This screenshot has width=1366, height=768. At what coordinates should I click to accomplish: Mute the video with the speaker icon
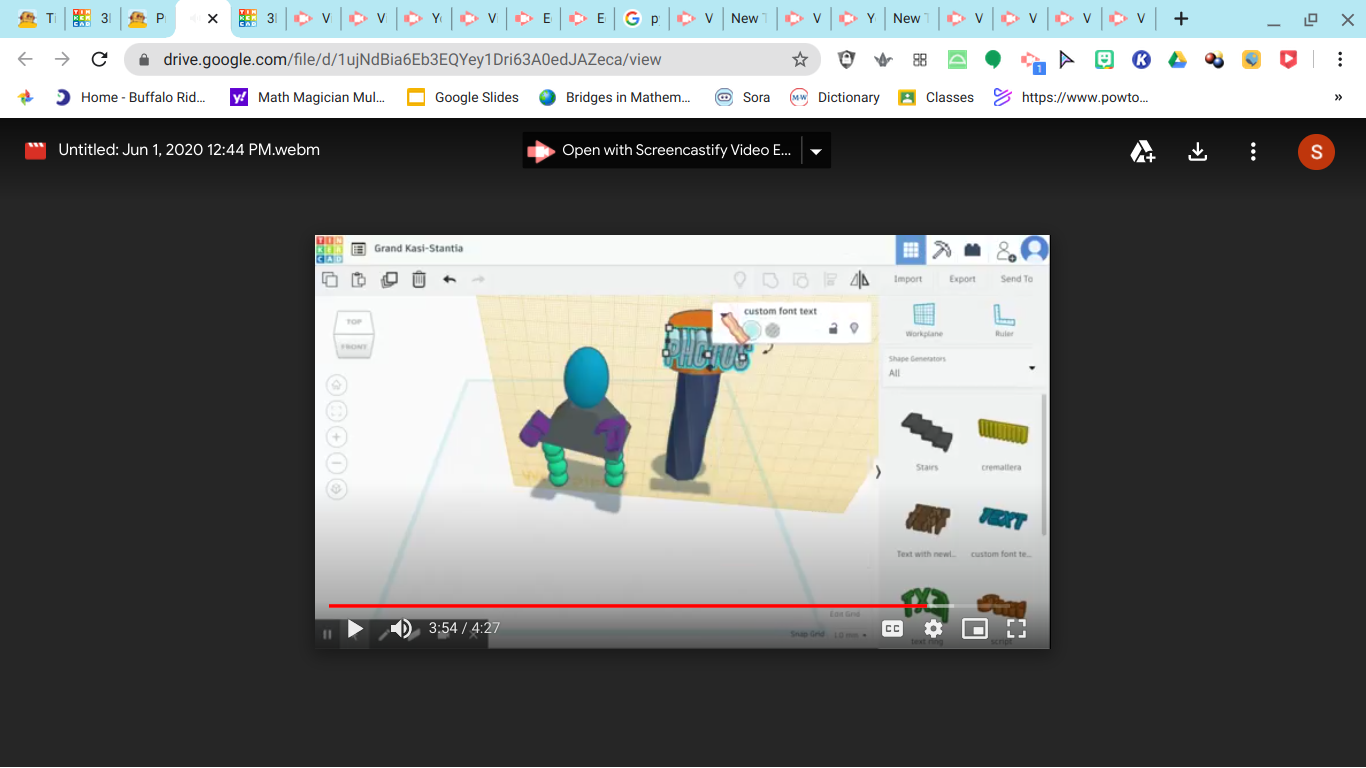[x=401, y=629]
